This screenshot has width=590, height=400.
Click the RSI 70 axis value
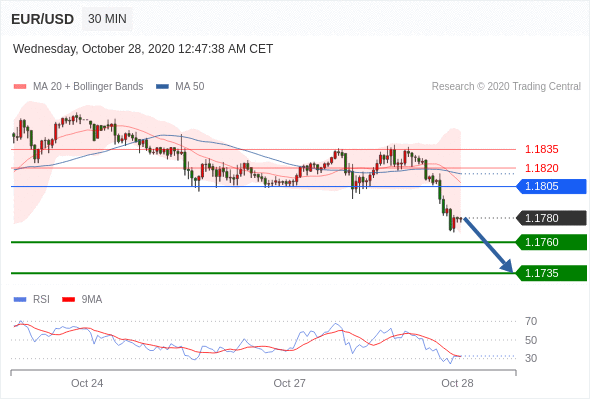click(x=531, y=321)
